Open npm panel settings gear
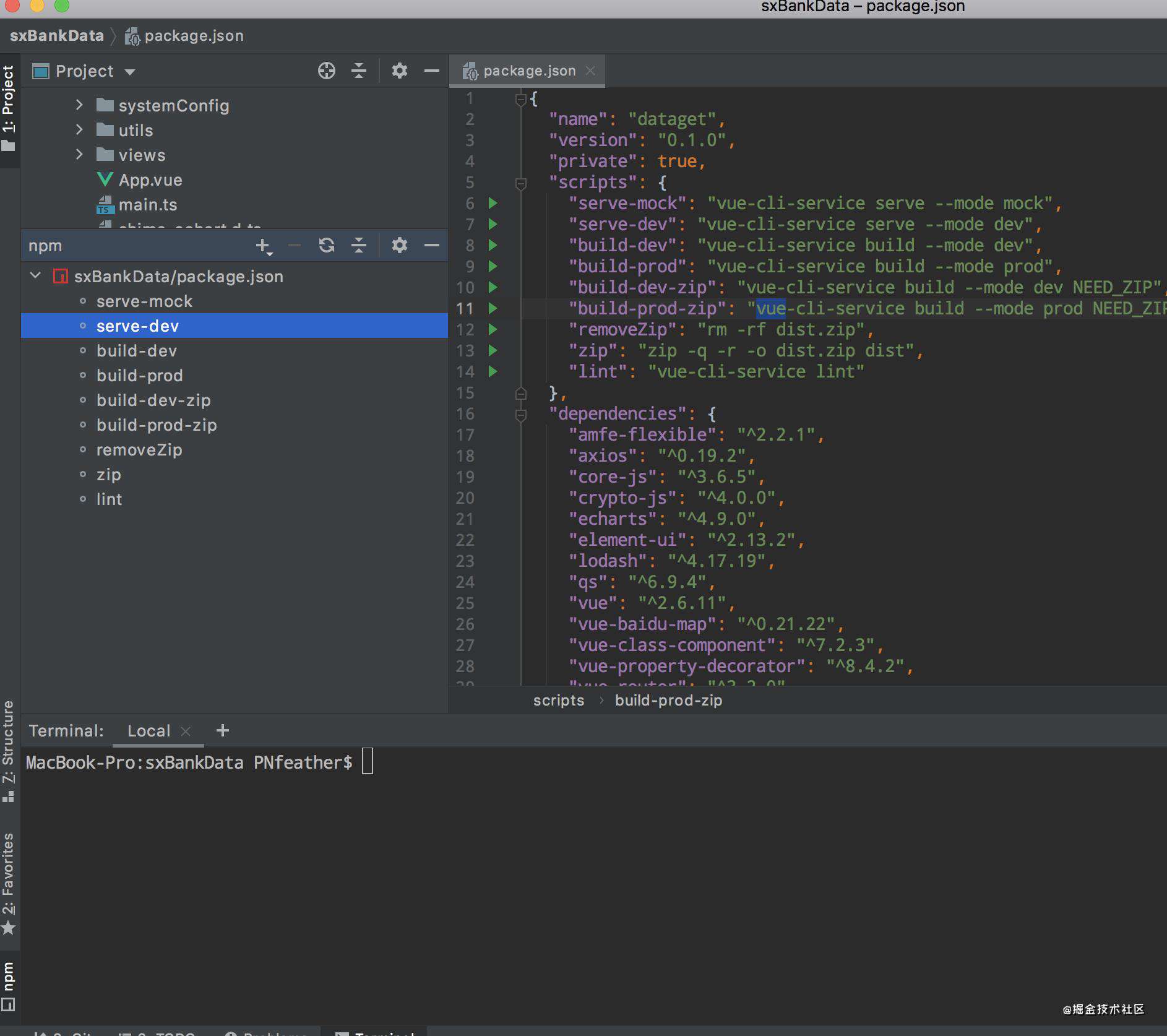The width and height of the screenshot is (1167, 1036). point(400,246)
